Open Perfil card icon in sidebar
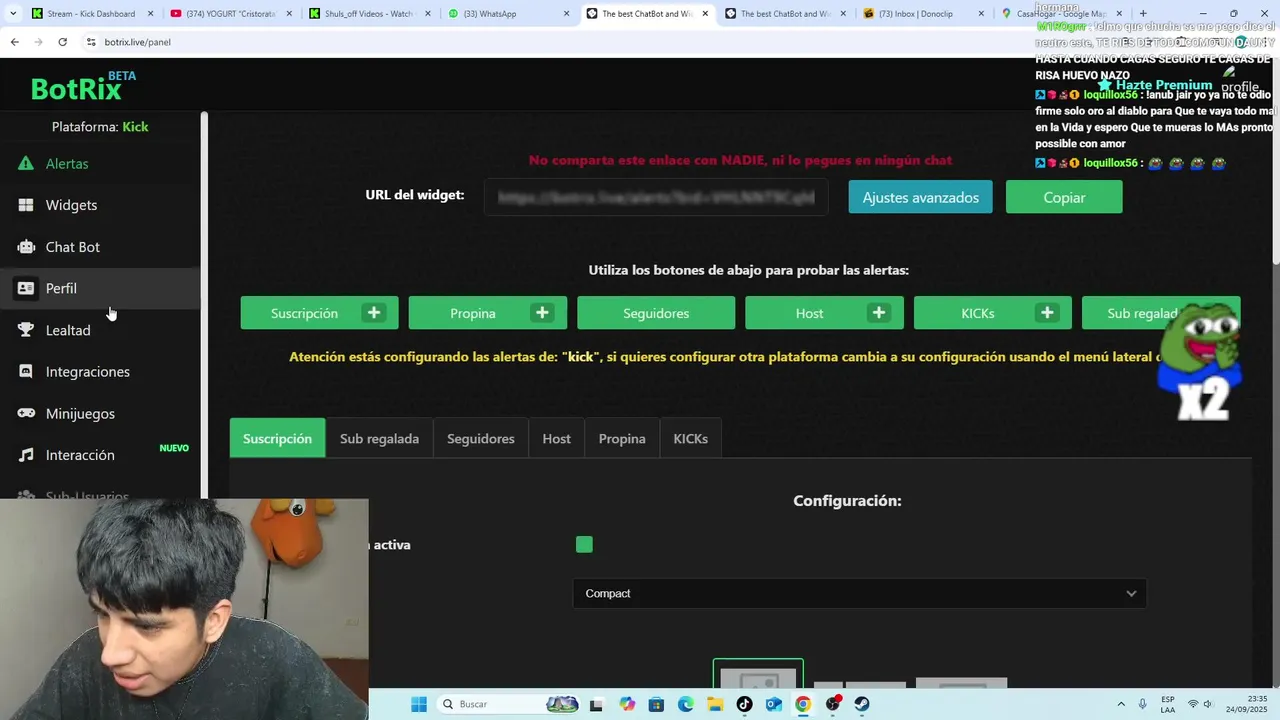The width and height of the screenshot is (1280, 720). (26, 288)
